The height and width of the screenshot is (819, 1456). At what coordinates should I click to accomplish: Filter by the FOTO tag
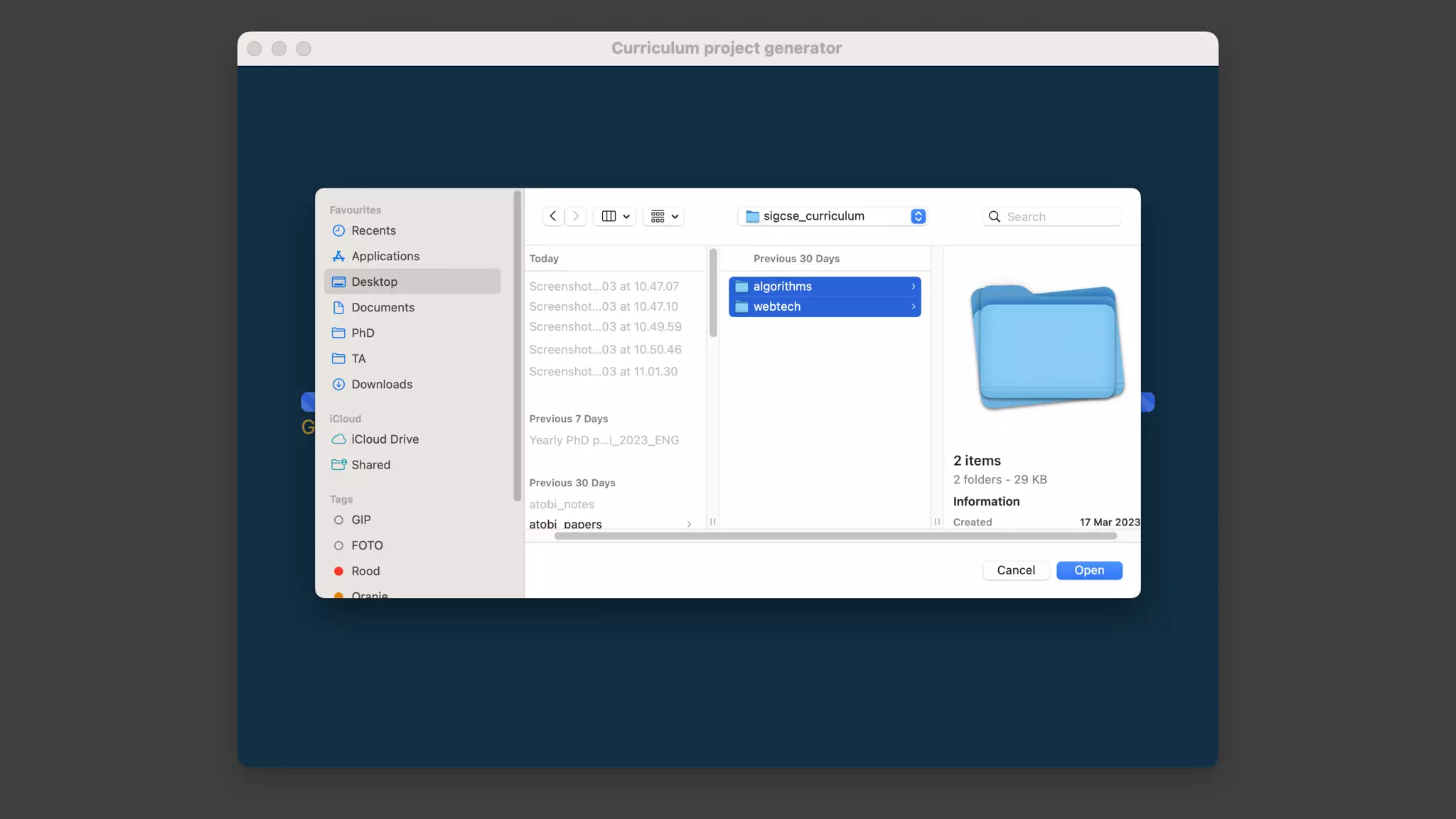pos(366,545)
